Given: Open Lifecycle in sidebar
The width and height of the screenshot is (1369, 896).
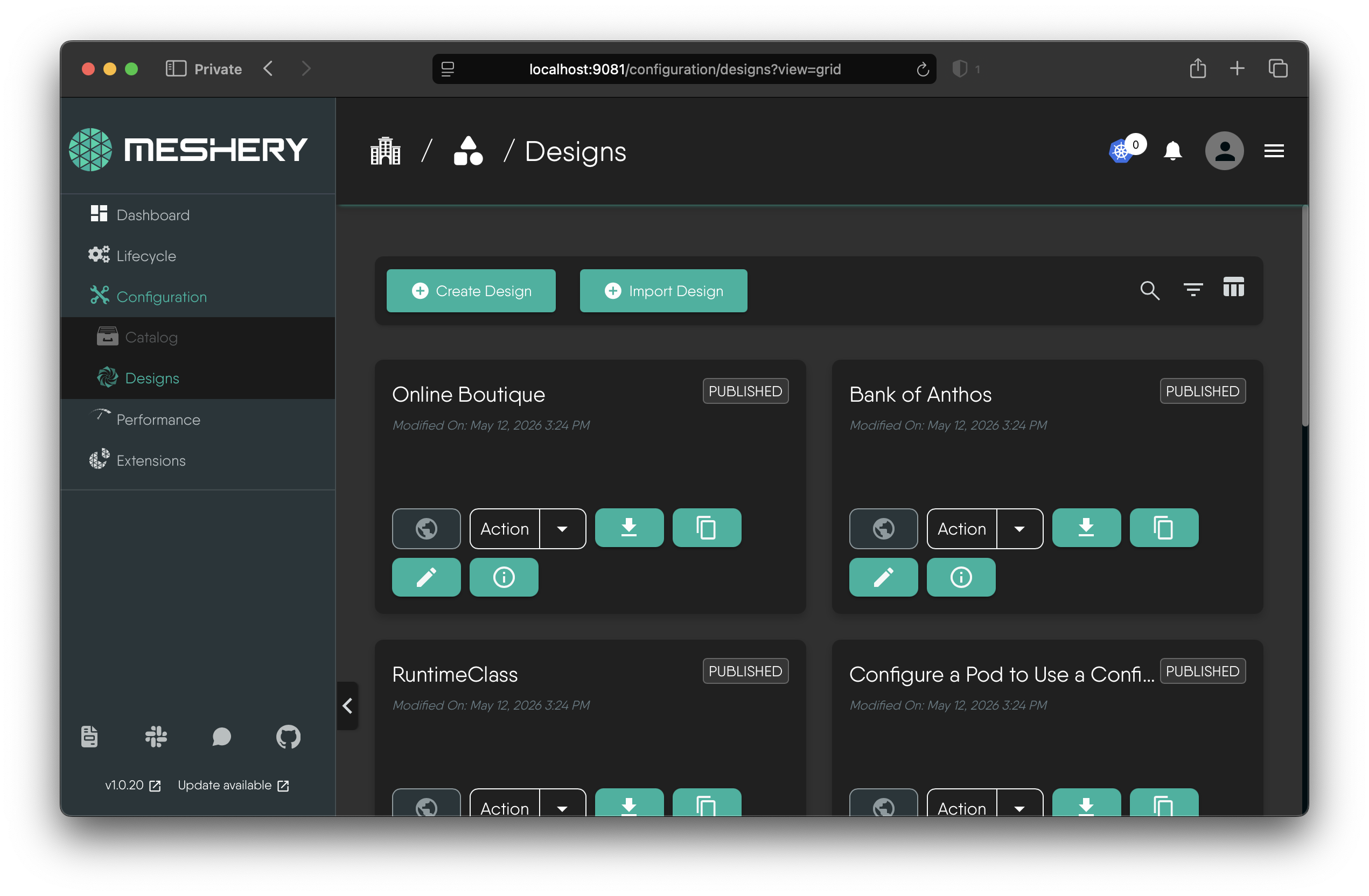Looking at the screenshot, I should pyautogui.click(x=198, y=255).
